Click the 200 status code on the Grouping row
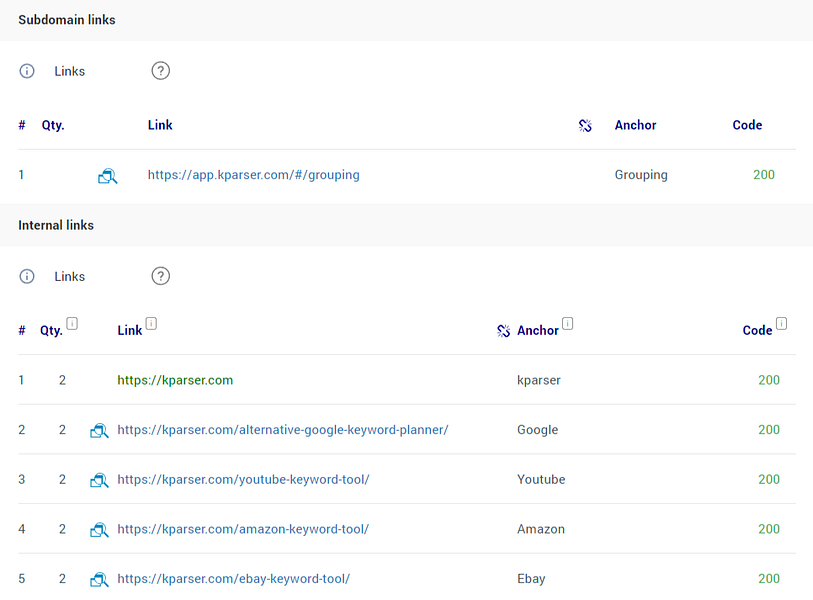Image resolution: width=813 pixels, height=600 pixels. [x=763, y=175]
